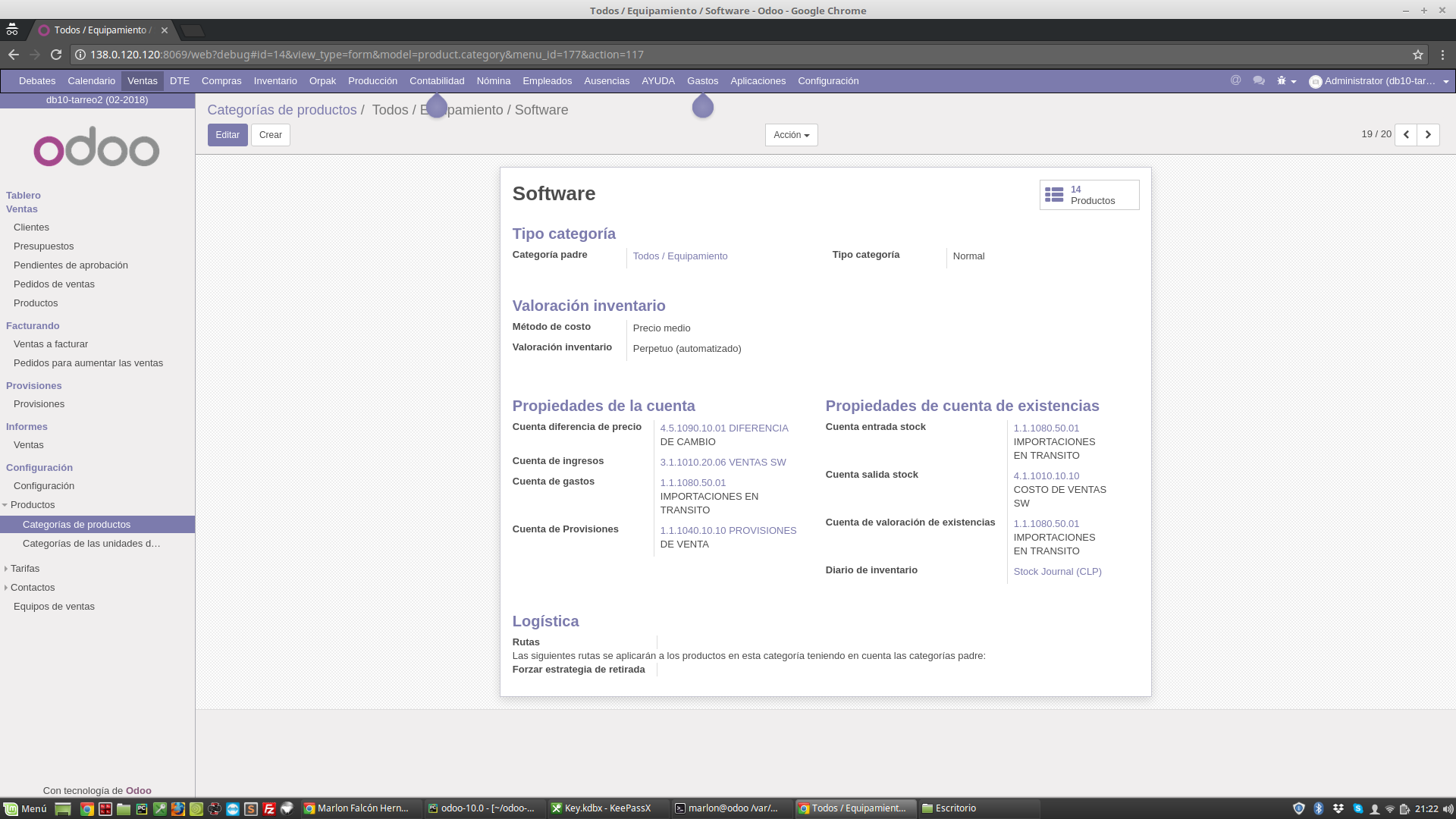Switch to the odoo-10.0 PyCharm taskbar window

coord(485,808)
